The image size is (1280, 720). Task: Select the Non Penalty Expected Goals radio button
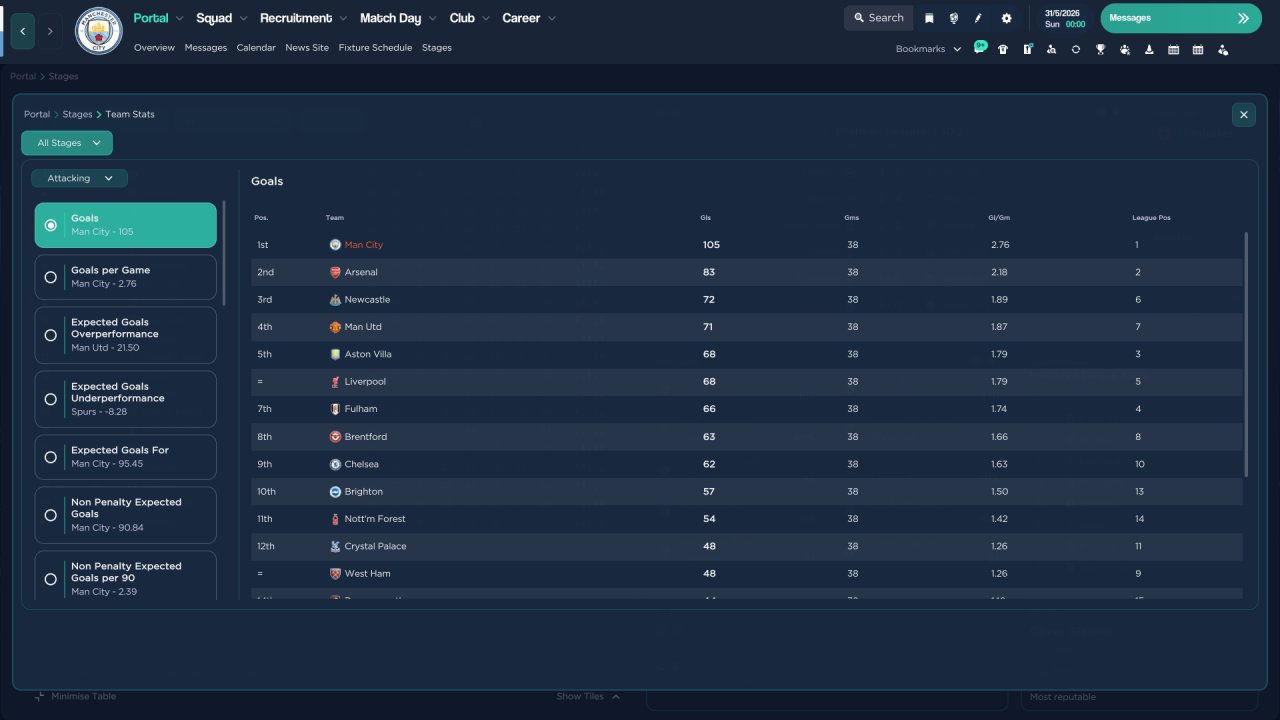pos(51,515)
